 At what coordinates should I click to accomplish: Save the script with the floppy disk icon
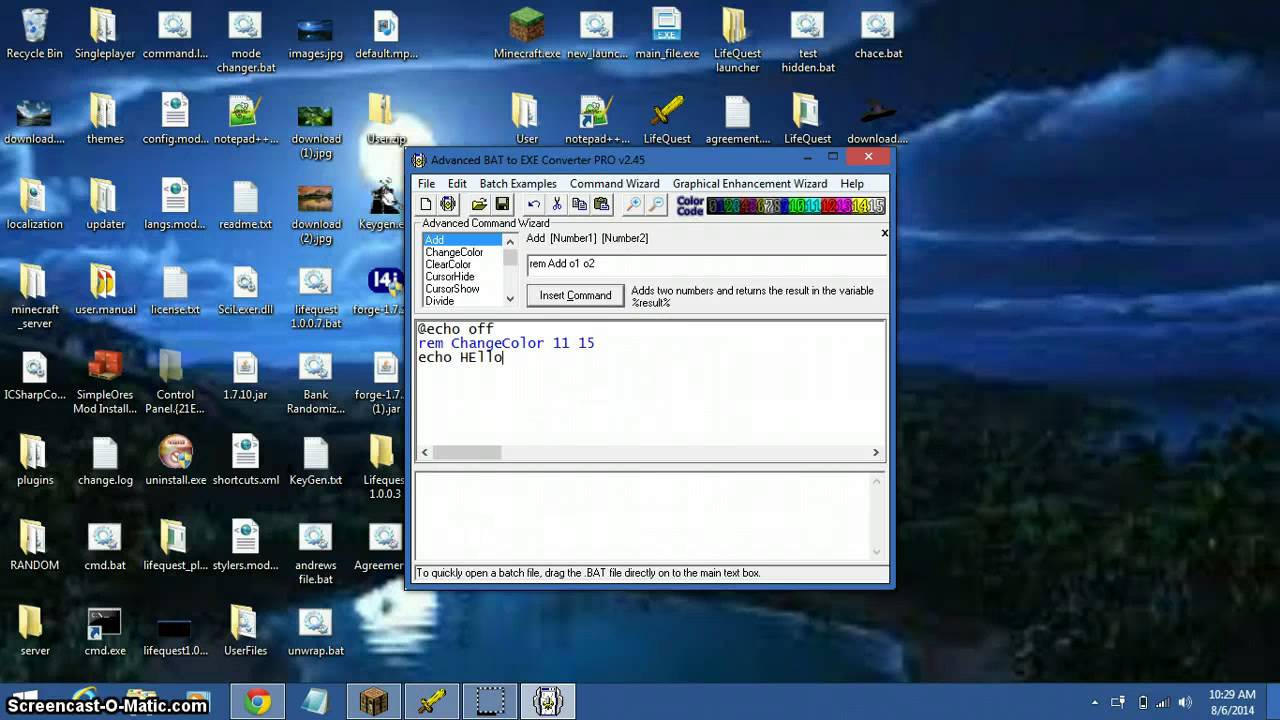point(502,205)
